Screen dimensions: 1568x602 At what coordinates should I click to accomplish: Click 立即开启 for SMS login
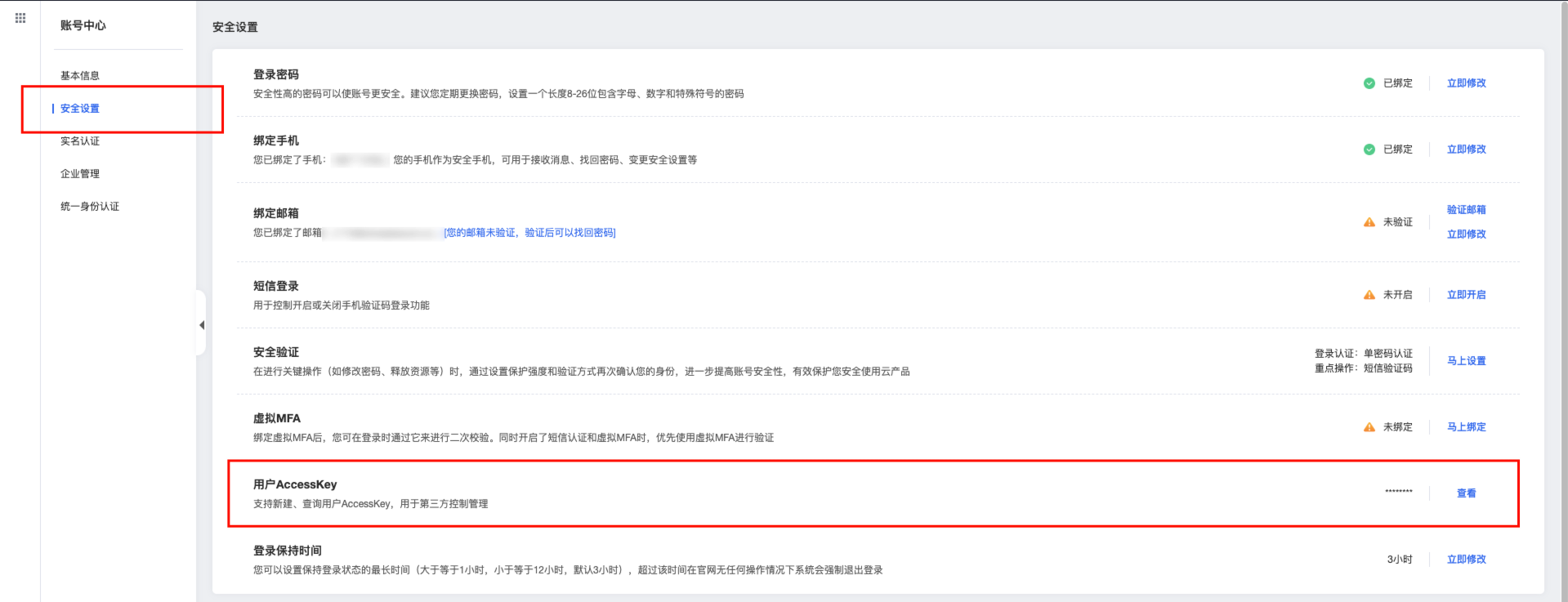[1466, 295]
